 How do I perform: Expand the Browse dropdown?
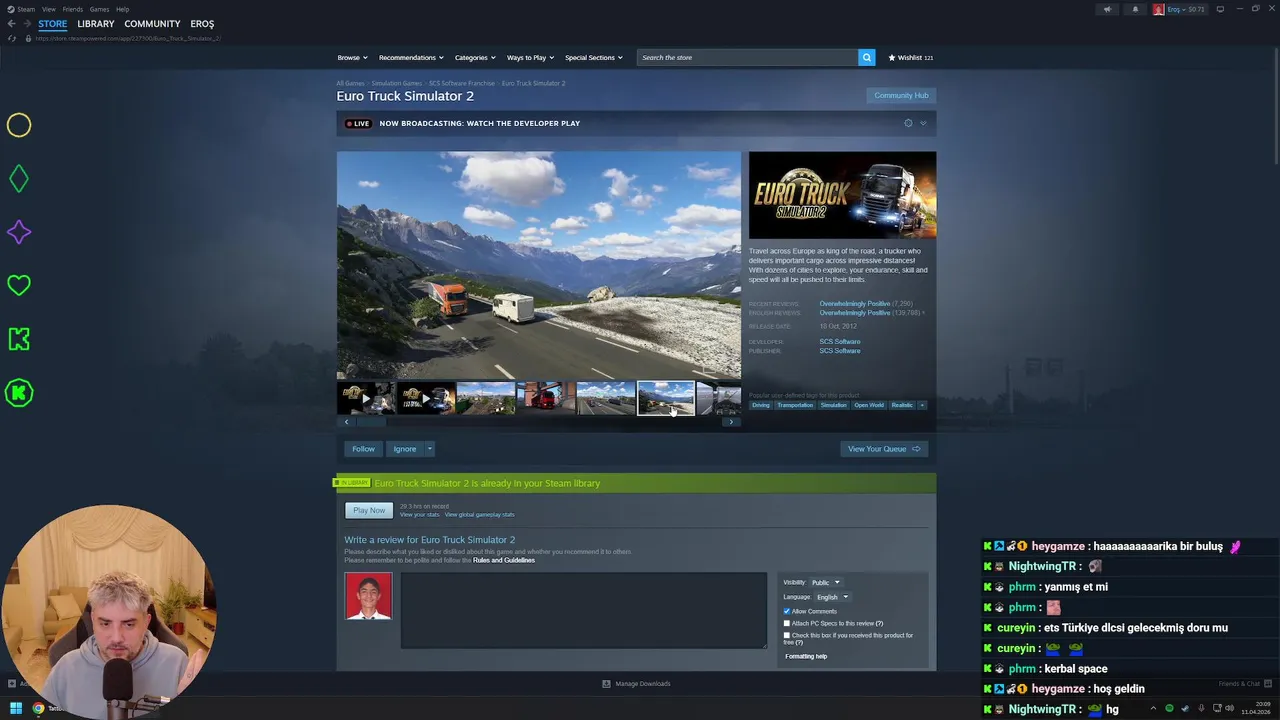pos(352,57)
